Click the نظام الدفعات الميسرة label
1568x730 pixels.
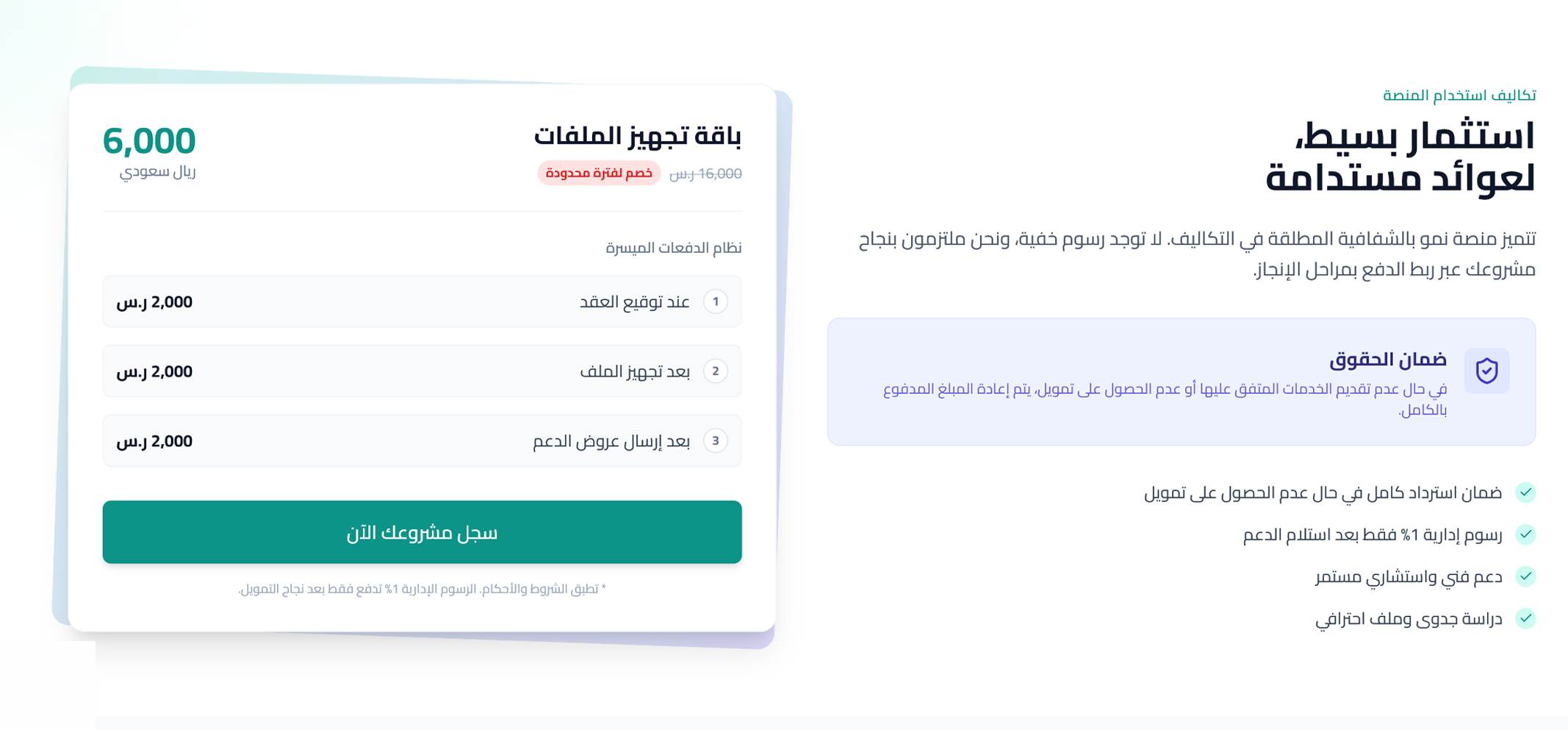(x=674, y=248)
